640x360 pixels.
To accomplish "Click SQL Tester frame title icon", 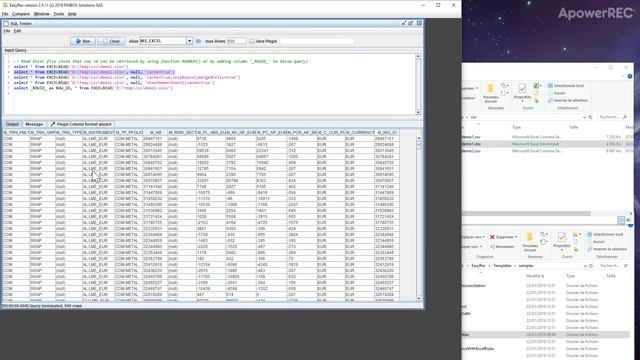I will click(6, 24).
